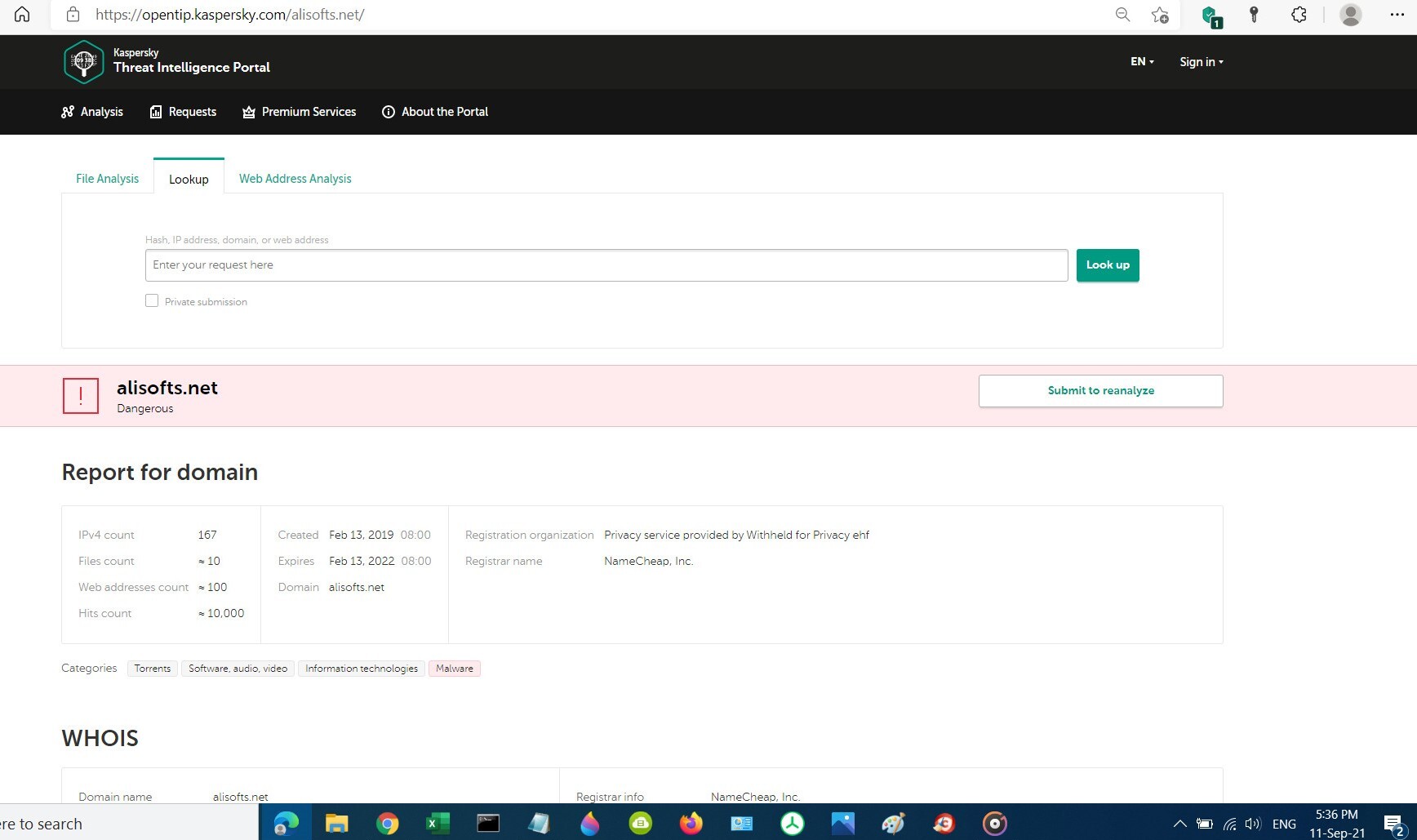Screen dimensions: 1417x840
Task: Select the Torrents category tag
Action: tap(153, 669)
